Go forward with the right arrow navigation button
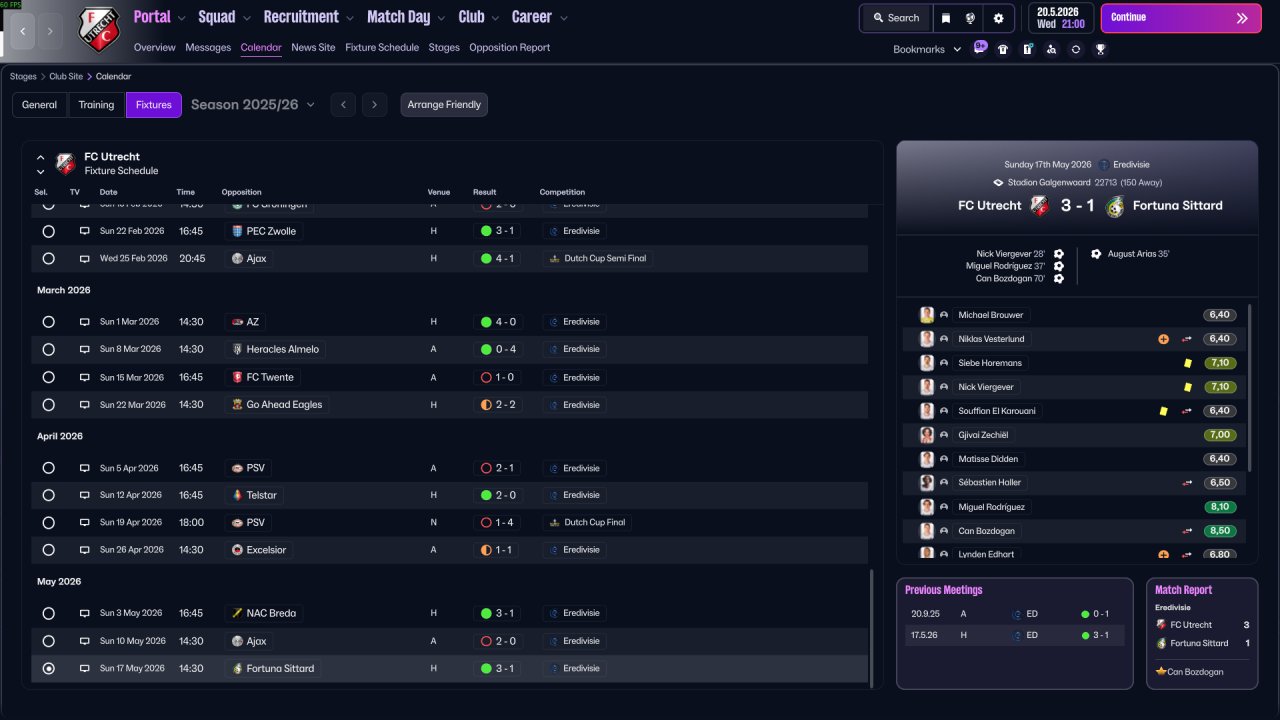Image resolution: width=1280 pixels, height=720 pixels. [x=50, y=31]
